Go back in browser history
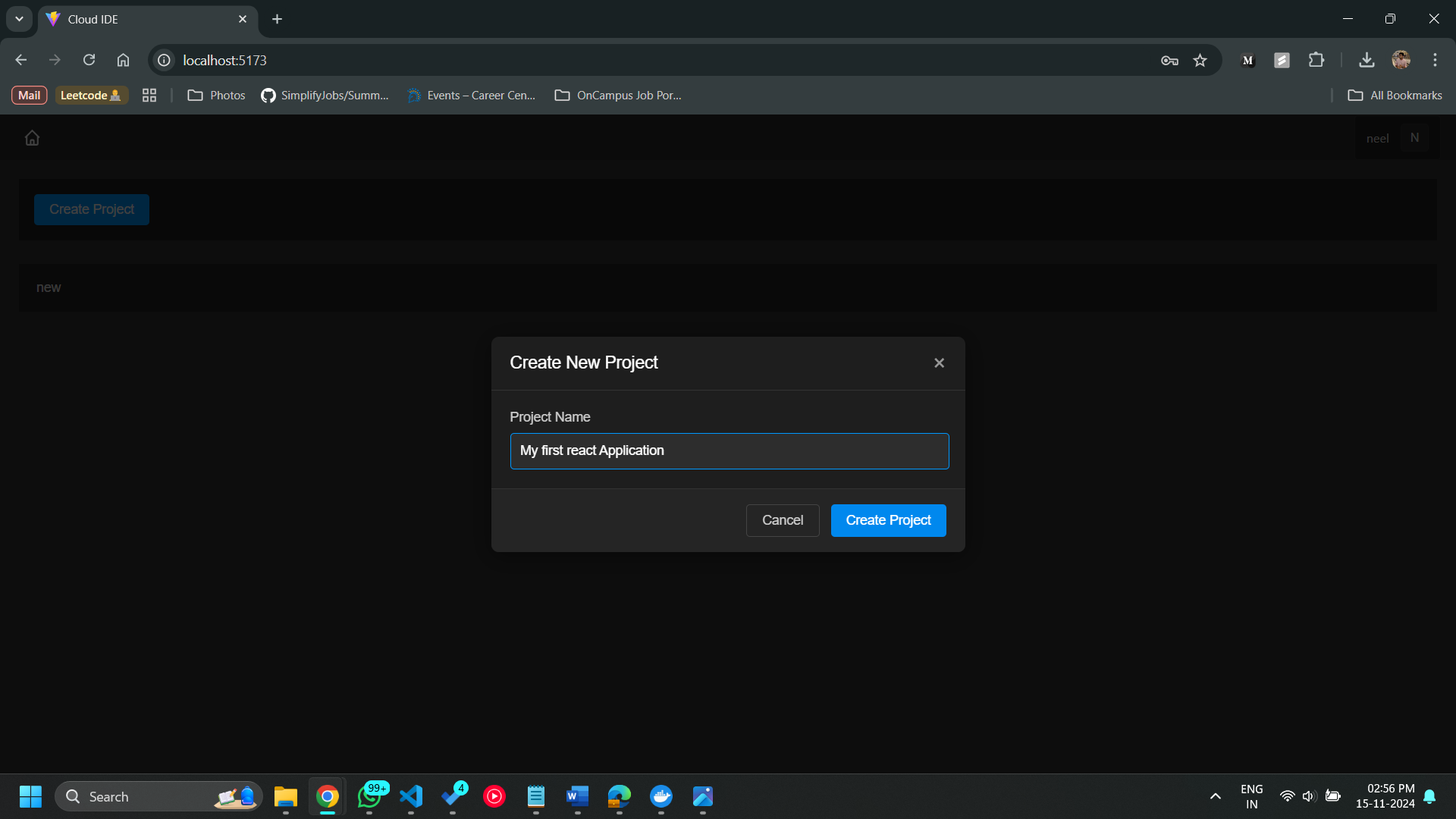 pyautogui.click(x=20, y=60)
